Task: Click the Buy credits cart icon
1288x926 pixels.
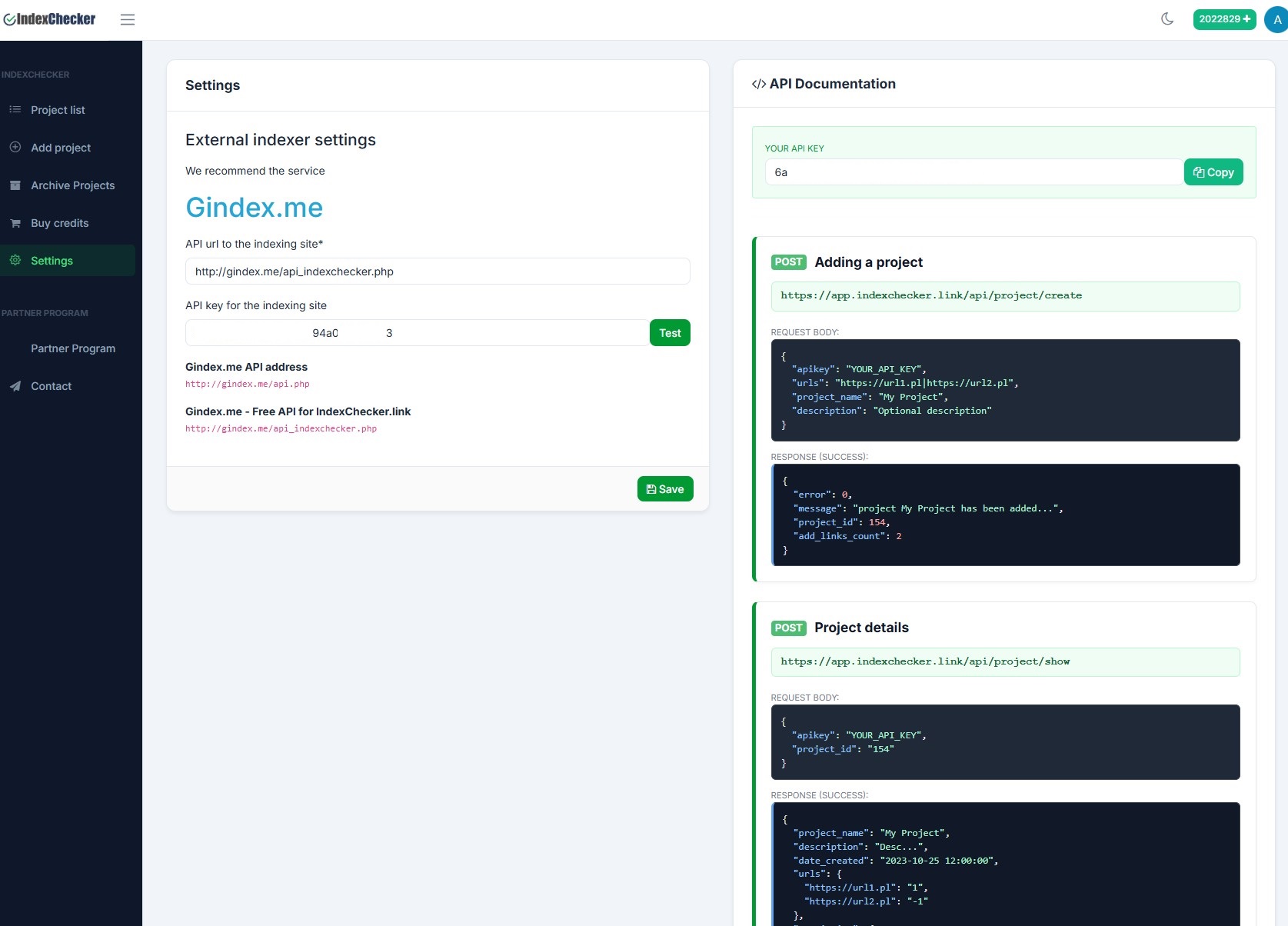Action: [x=15, y=223]
